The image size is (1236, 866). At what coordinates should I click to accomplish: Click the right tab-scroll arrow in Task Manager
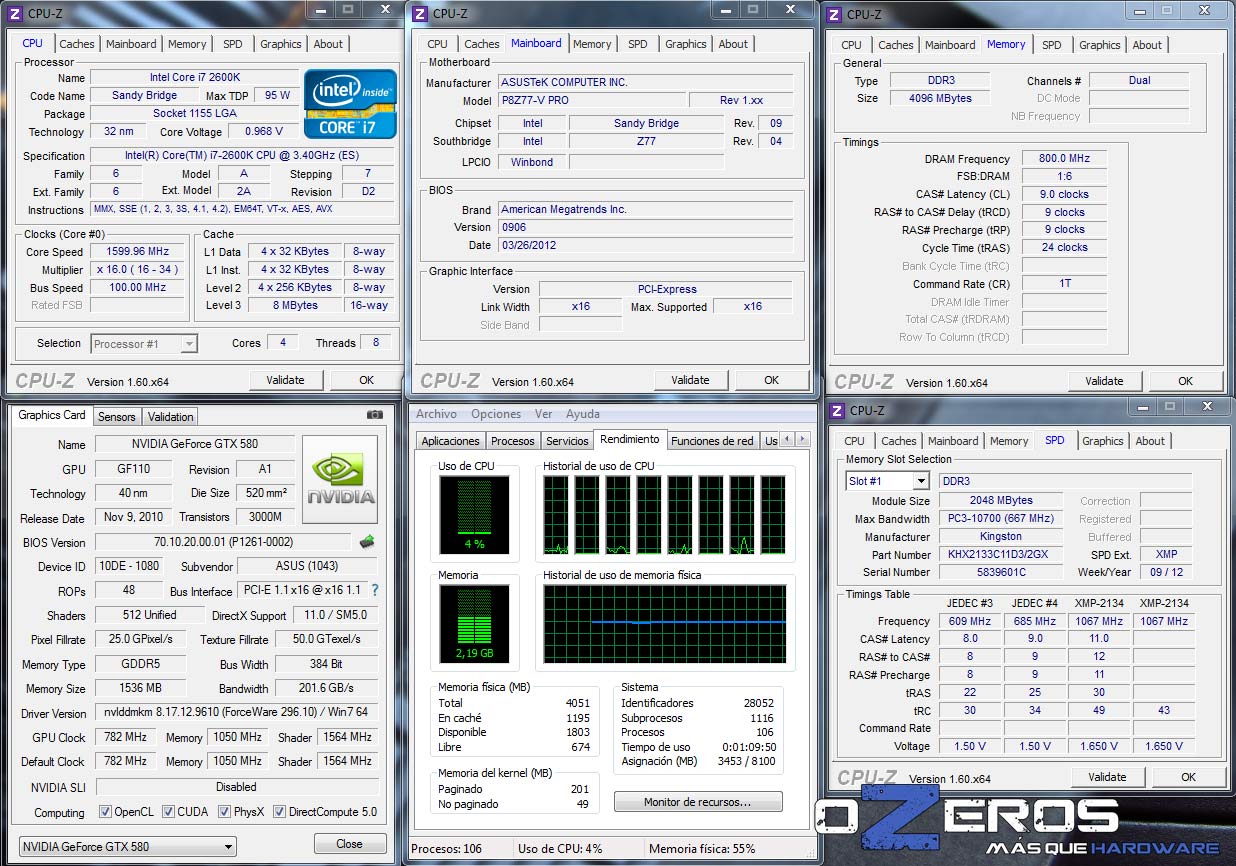pos(801,440)
